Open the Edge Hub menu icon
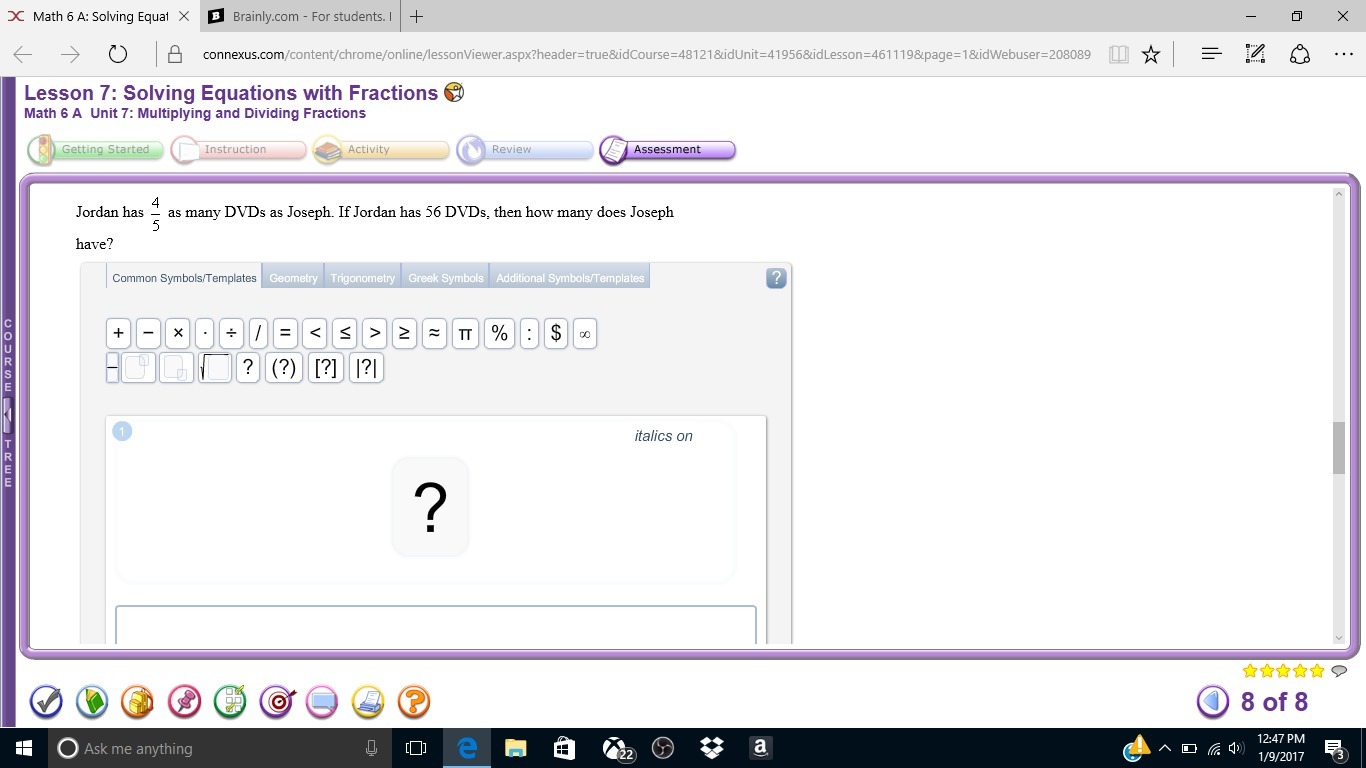1366x768 pixels. 1211,54
